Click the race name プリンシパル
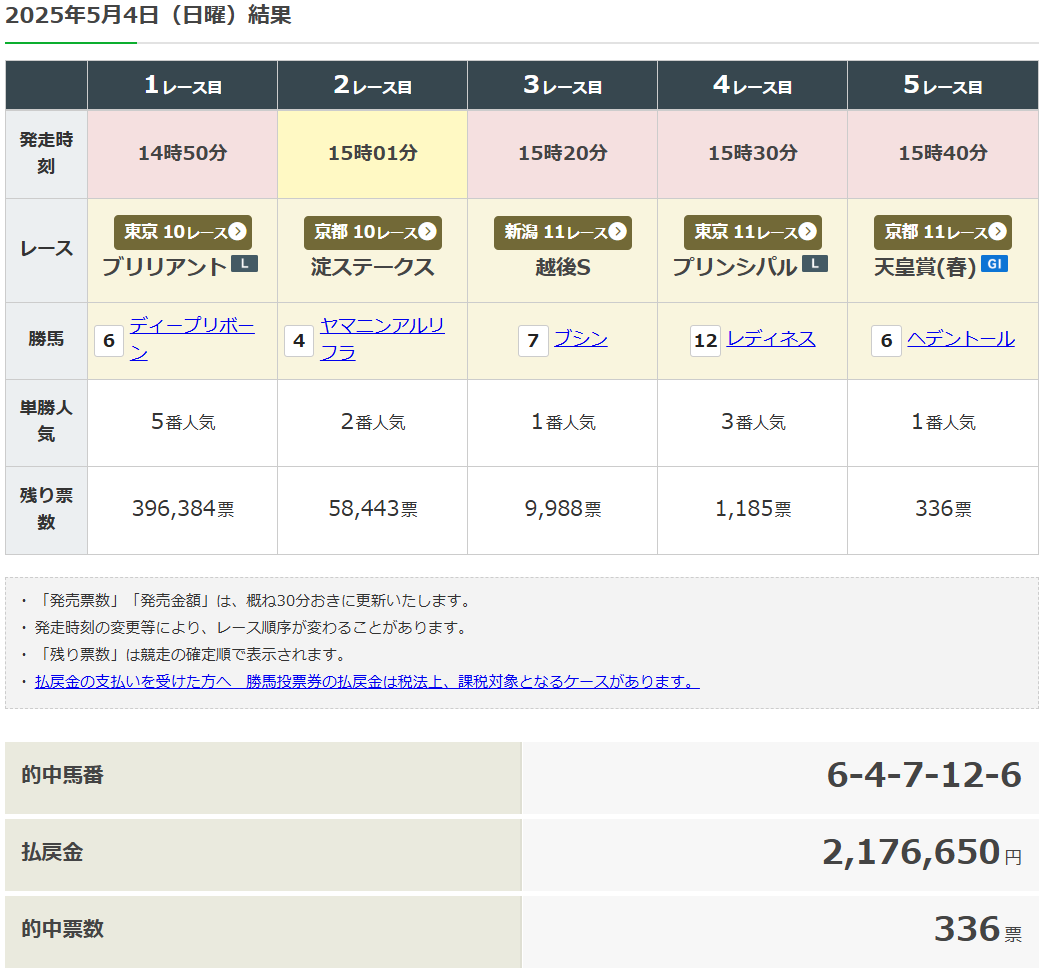The height and width of the screenshot is (980, 1046). pyautogui.click(x=735, y=267)
